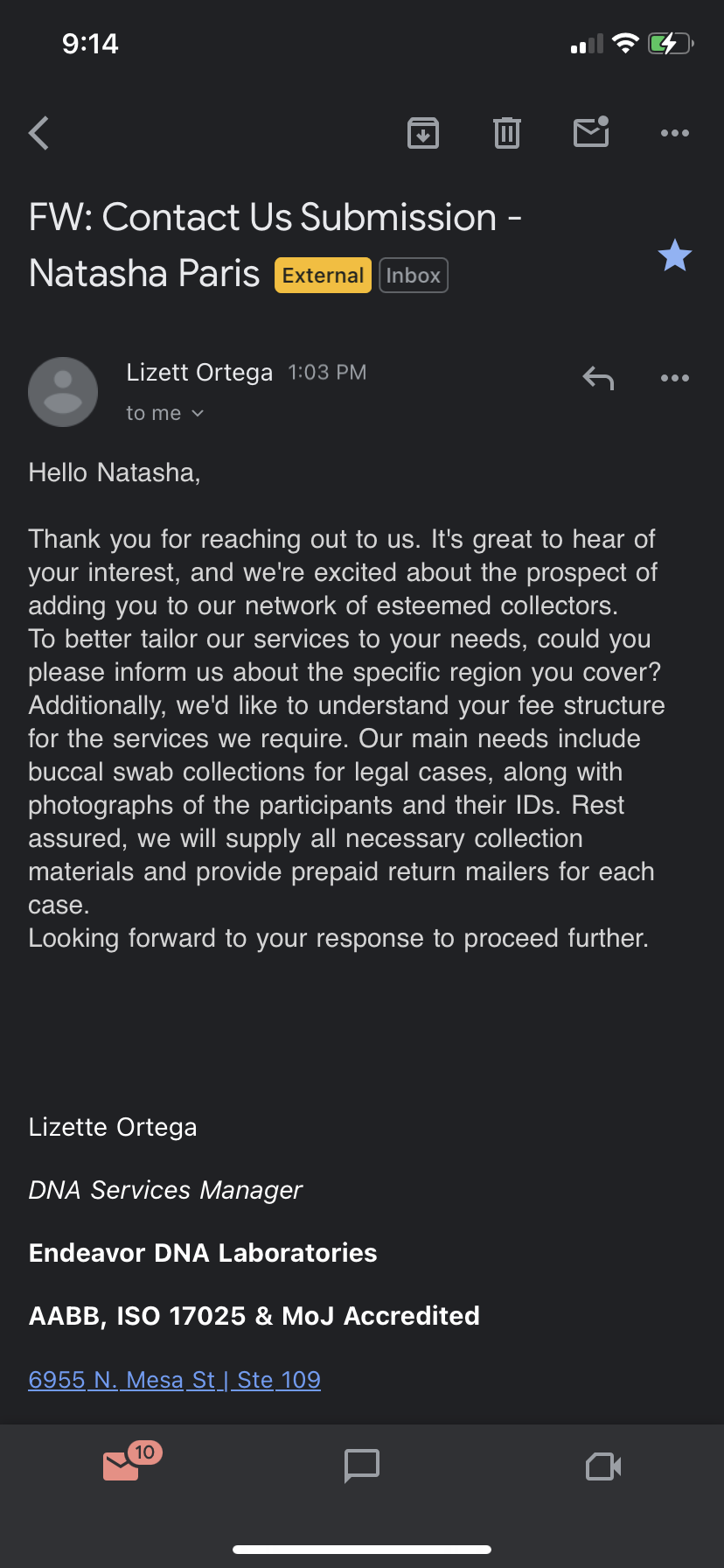Tap Lizett Ortega's avatar picture

[63, 391]
